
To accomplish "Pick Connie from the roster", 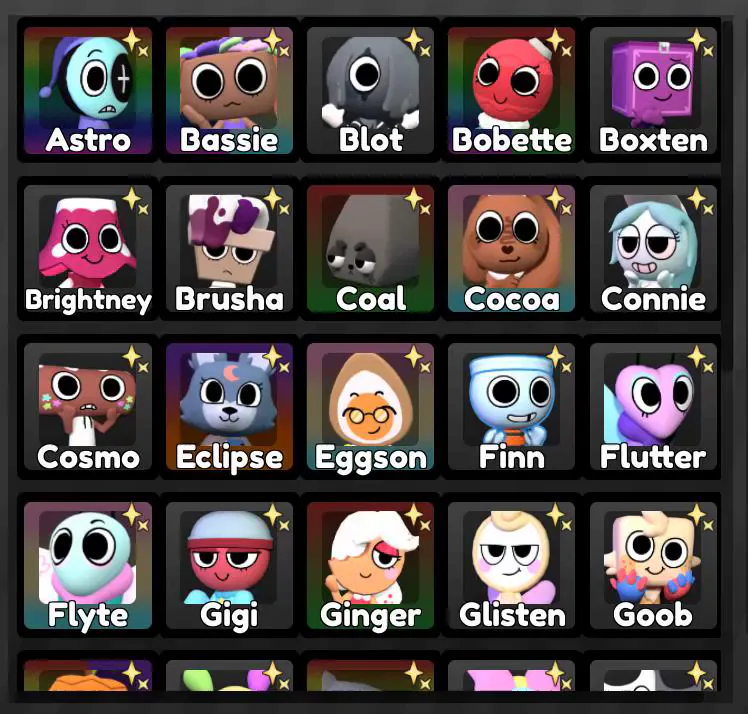I will point(653,248).
